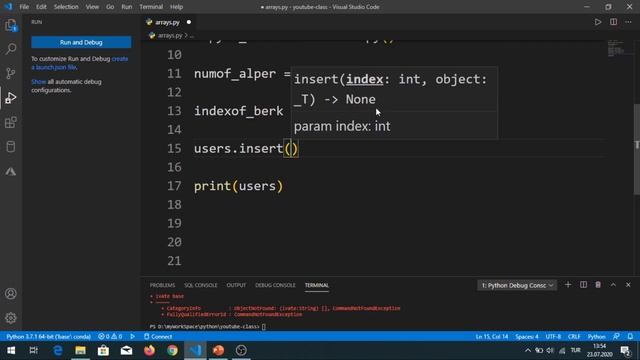Open the Extensions view

(x=11, y=122)
